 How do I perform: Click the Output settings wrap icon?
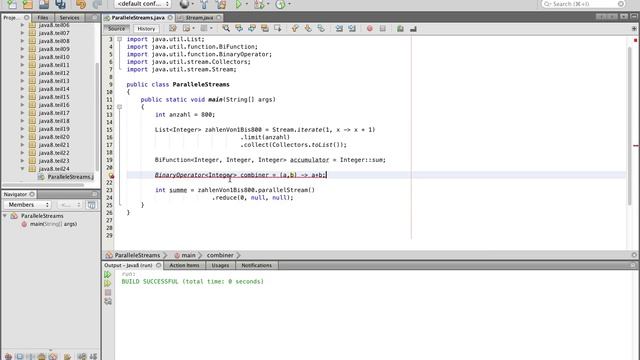coord(108,302)
